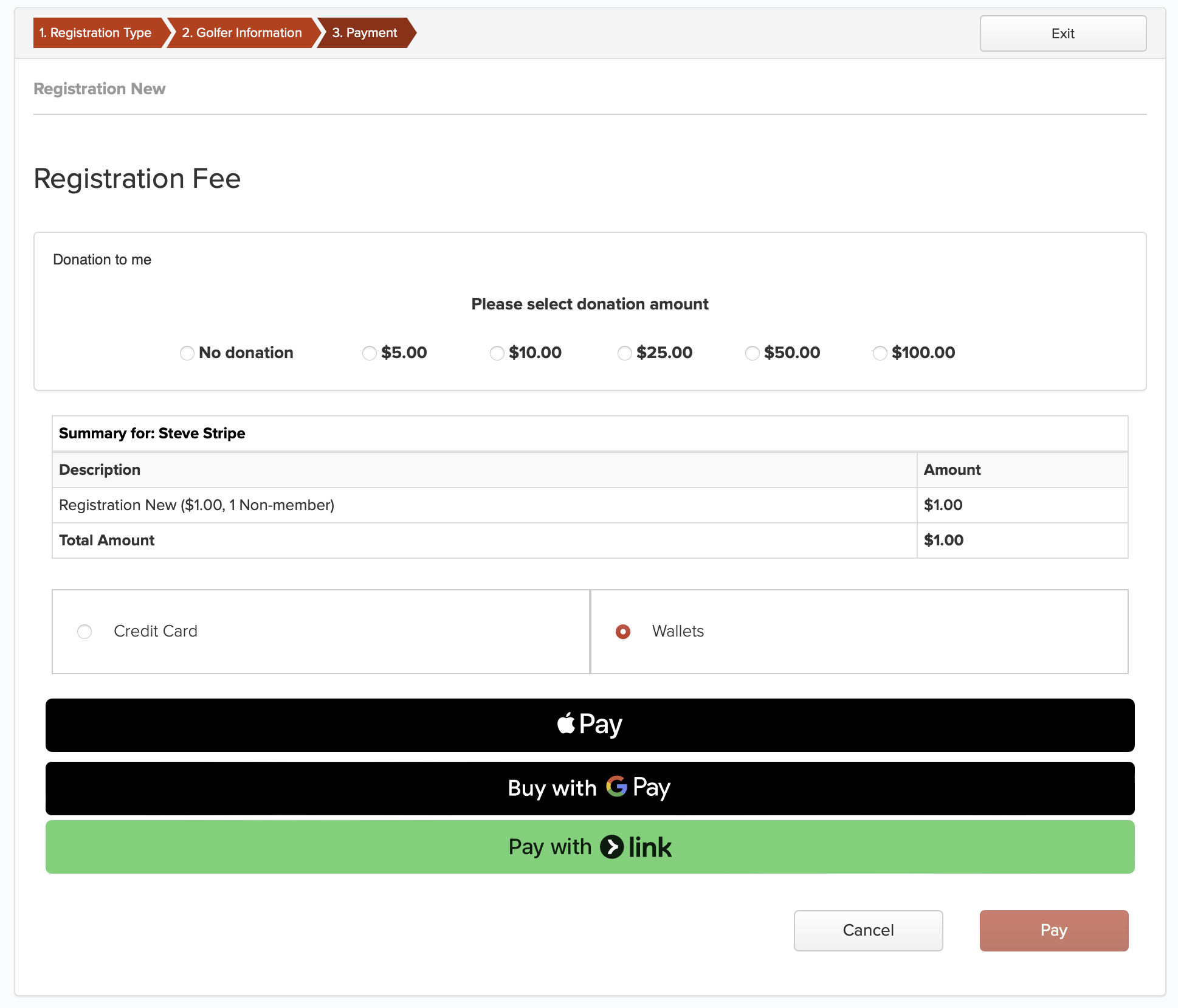Switch payment method to Credit Card
Viewport: 1178px width, 1008px height.
click(84, 632)
